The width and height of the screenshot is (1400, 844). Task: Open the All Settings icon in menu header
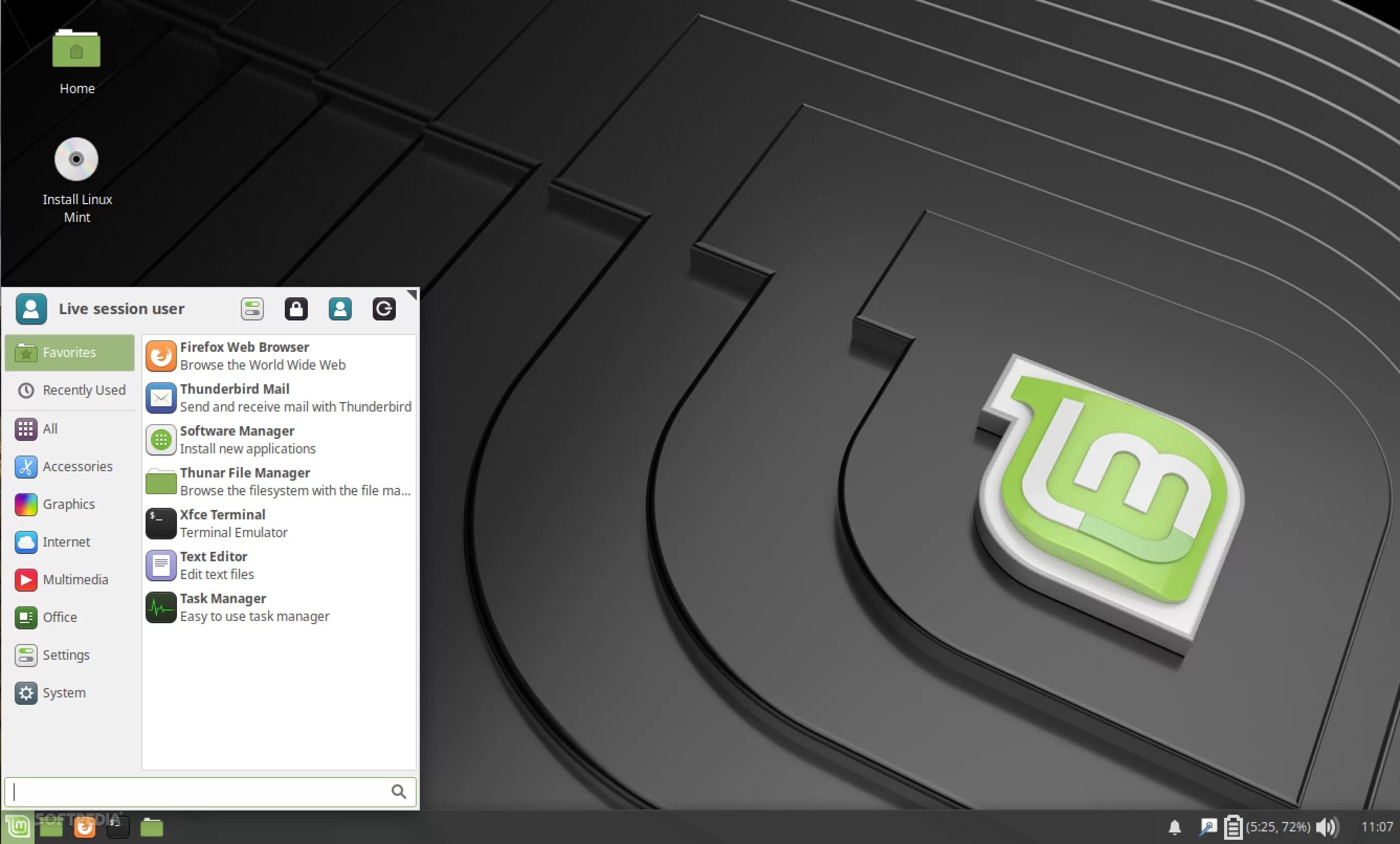click(252, 309)
